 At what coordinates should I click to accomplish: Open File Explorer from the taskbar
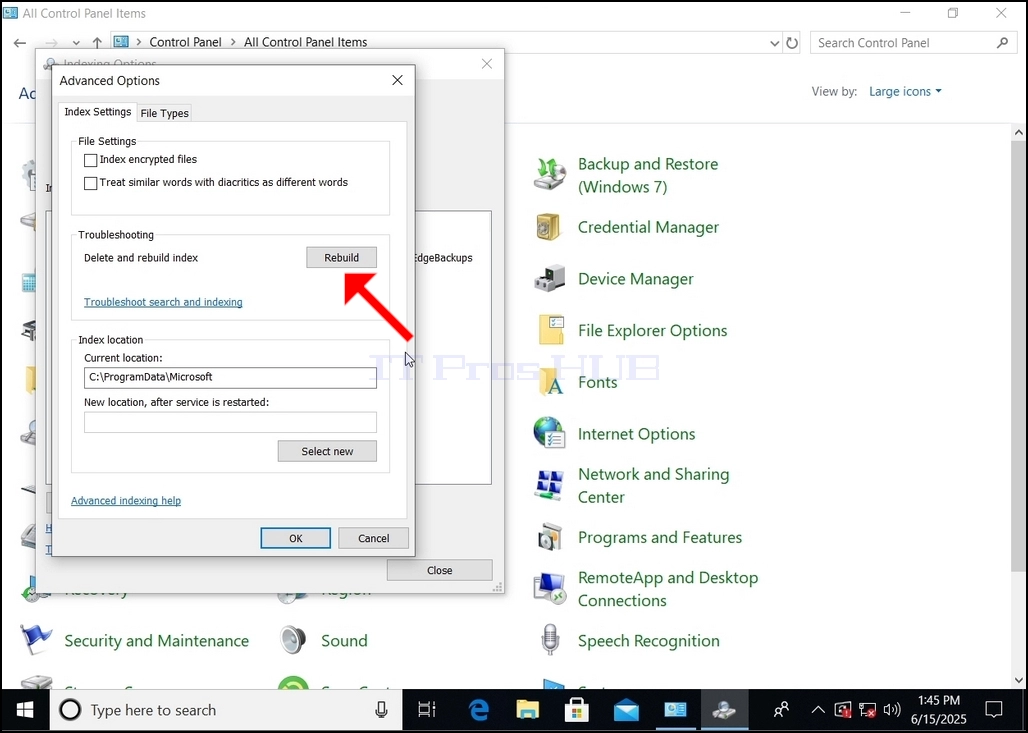tap(528, 710)
